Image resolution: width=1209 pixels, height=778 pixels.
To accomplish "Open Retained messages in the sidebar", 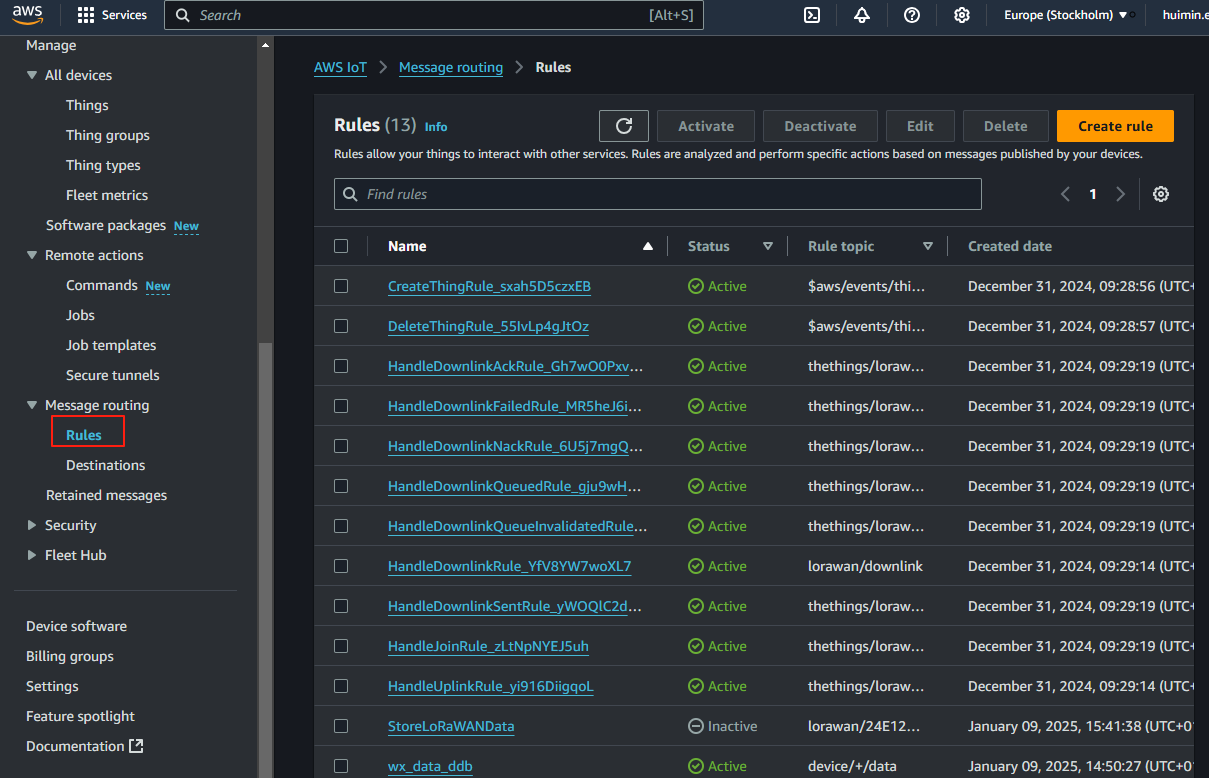I will click(x=106, y=495).
